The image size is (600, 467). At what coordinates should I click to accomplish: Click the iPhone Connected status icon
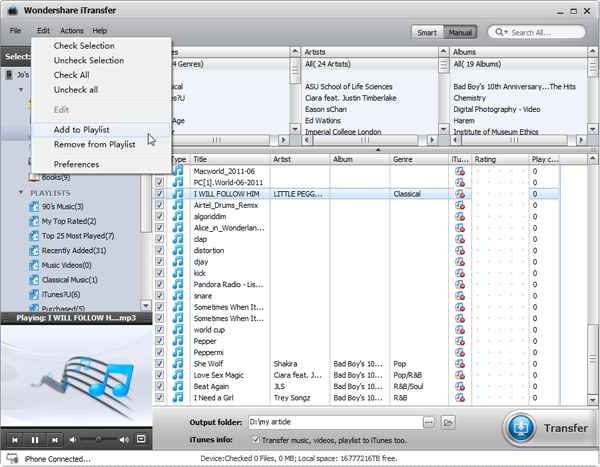pyautogui.click(x=12, y=458)
